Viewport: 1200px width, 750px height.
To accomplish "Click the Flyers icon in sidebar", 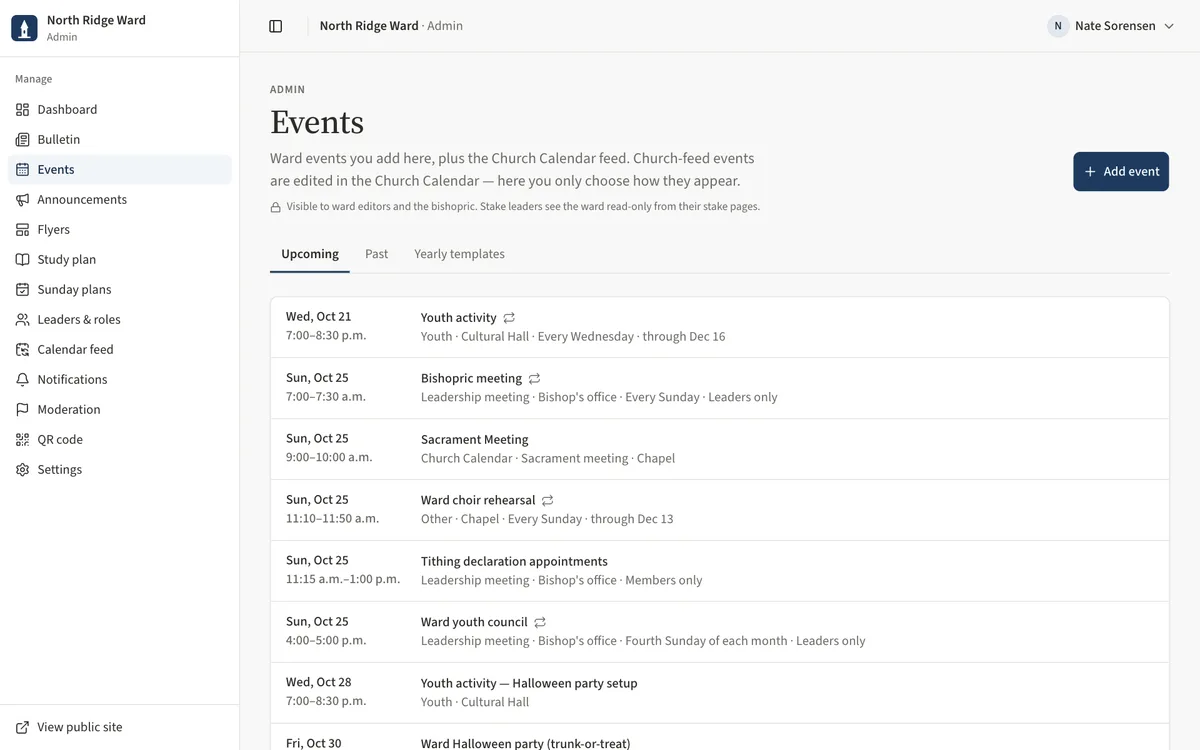I will click(x=22, y=230).
